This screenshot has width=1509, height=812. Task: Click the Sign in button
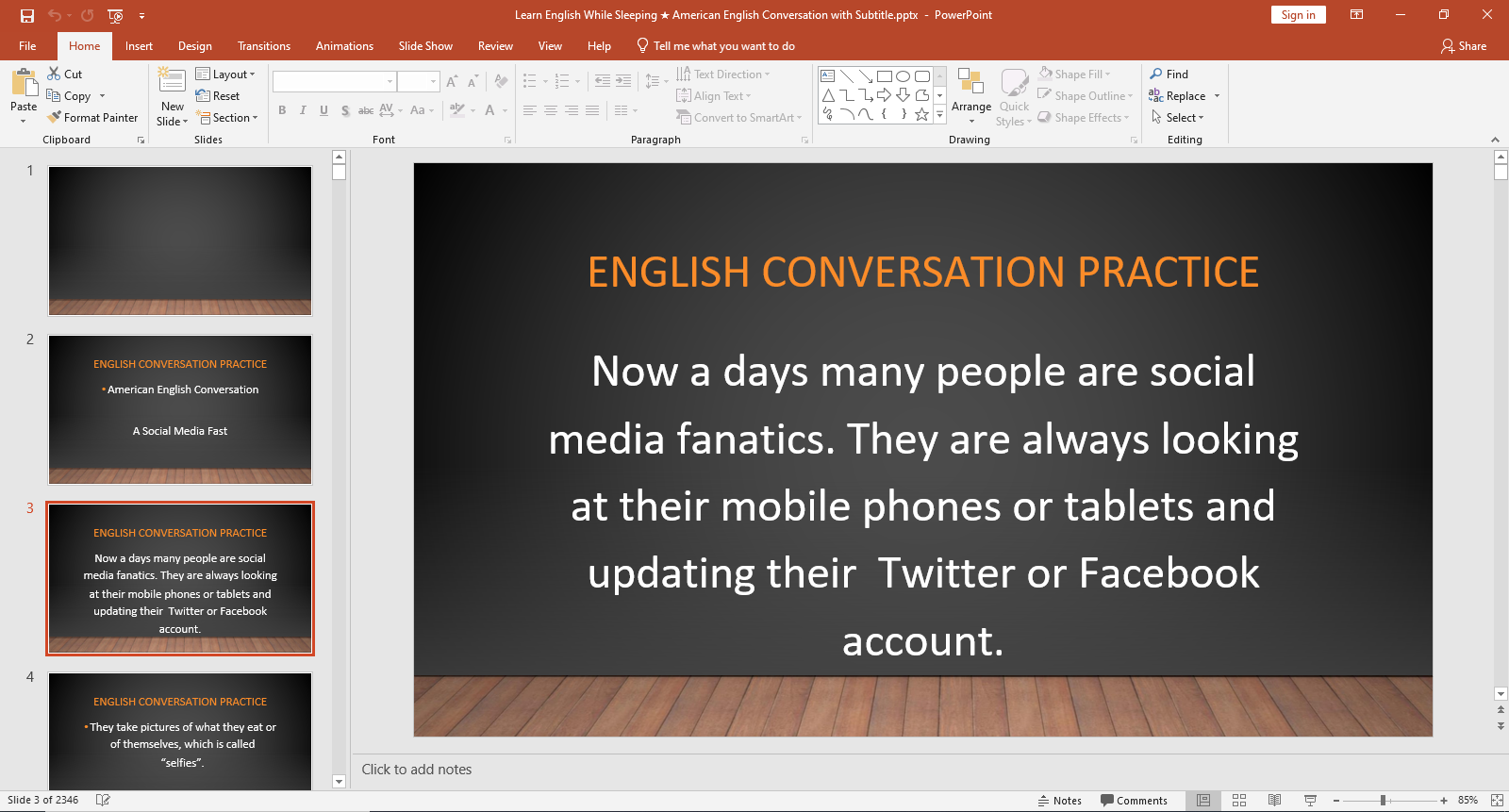pos(1298,14)
